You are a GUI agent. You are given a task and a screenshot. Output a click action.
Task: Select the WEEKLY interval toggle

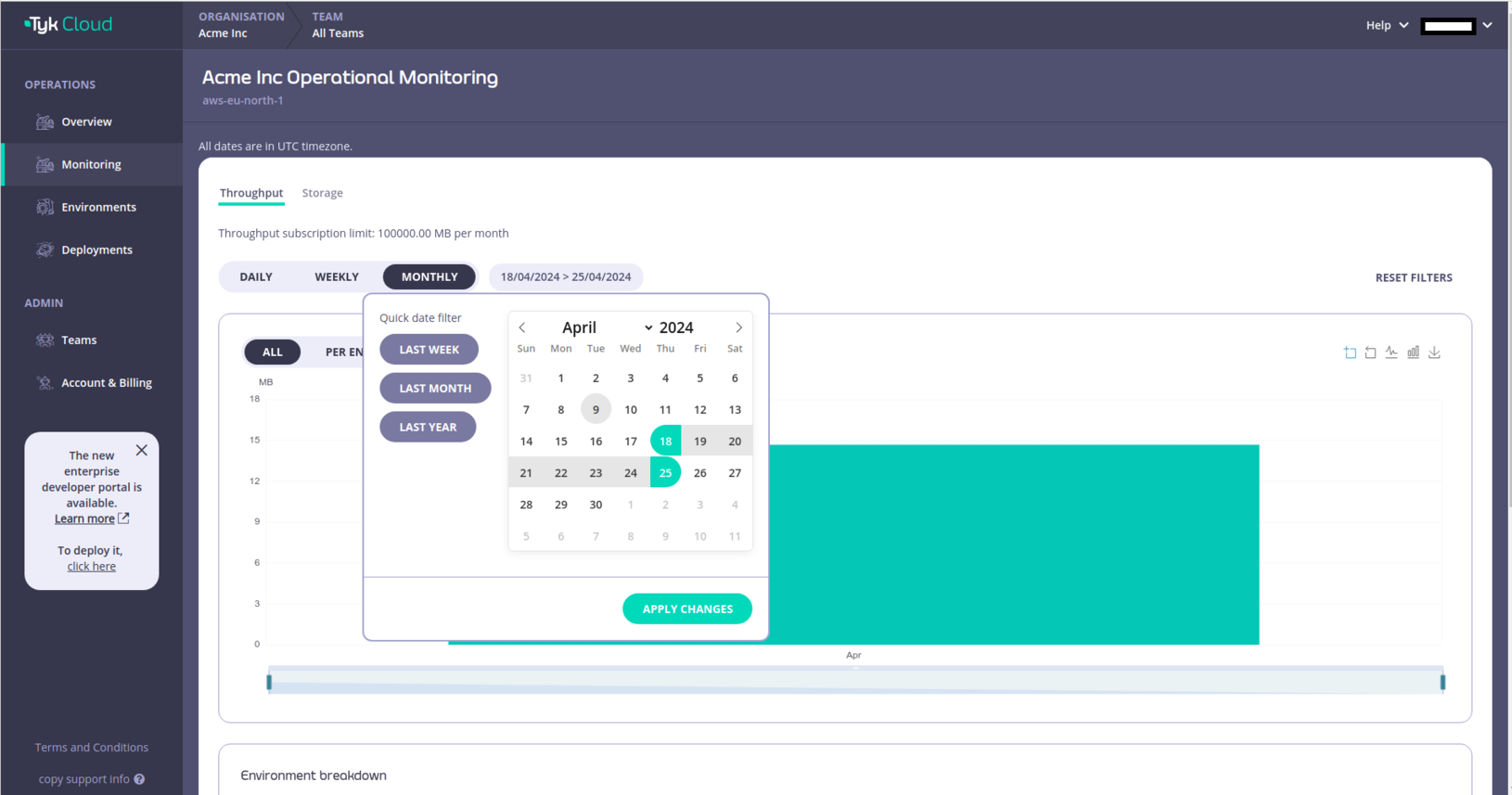[336, 276]
